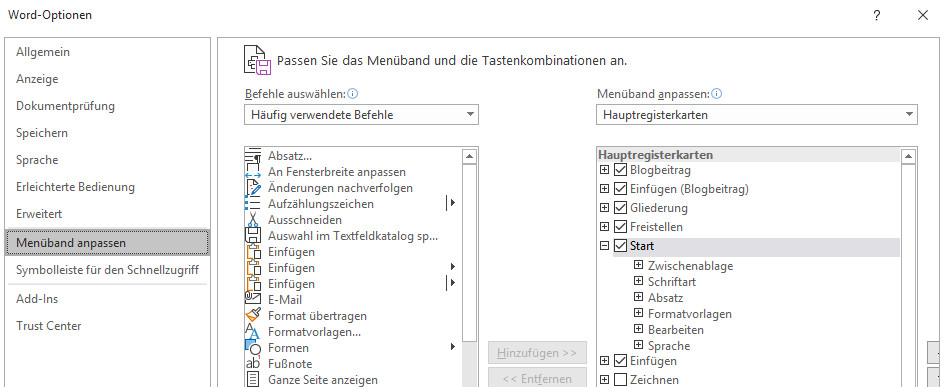The width and height of the screenshot is (946, 387).
Task: Click the Ausschneiden scissors icon
Action: pyautogui.click(x=253, y=220)
